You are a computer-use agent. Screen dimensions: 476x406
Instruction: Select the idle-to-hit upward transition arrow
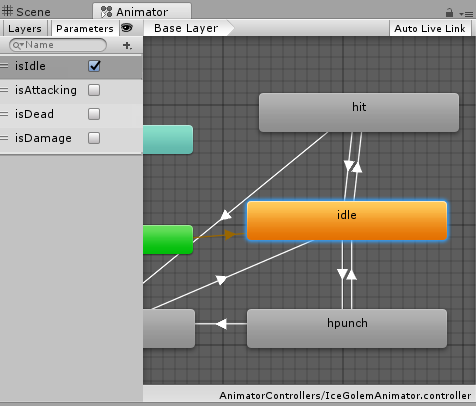357,167
